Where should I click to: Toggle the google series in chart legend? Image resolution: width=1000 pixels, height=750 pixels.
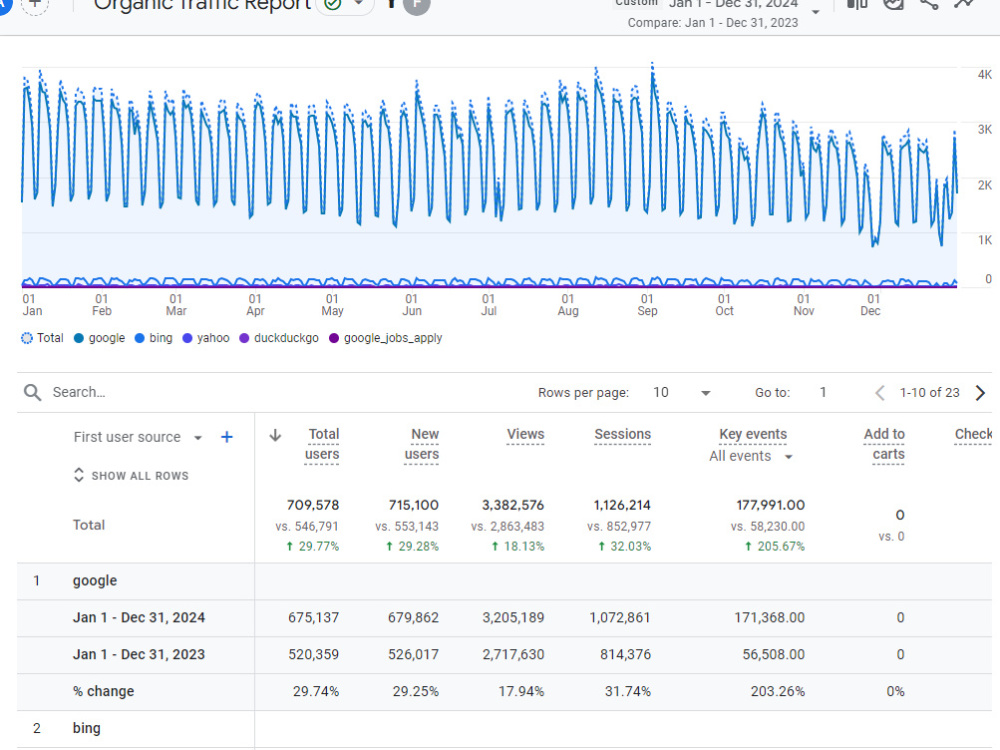[99, 338]
